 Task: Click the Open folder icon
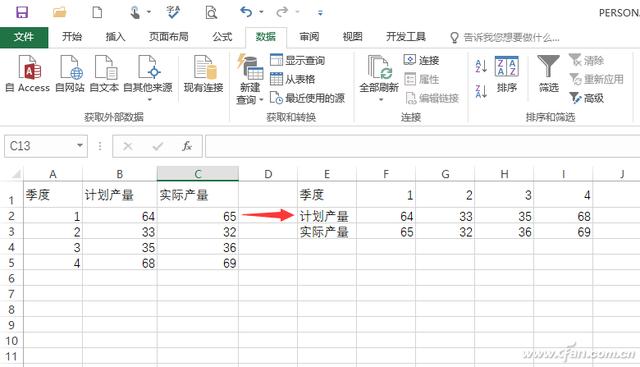click(60, 12)
